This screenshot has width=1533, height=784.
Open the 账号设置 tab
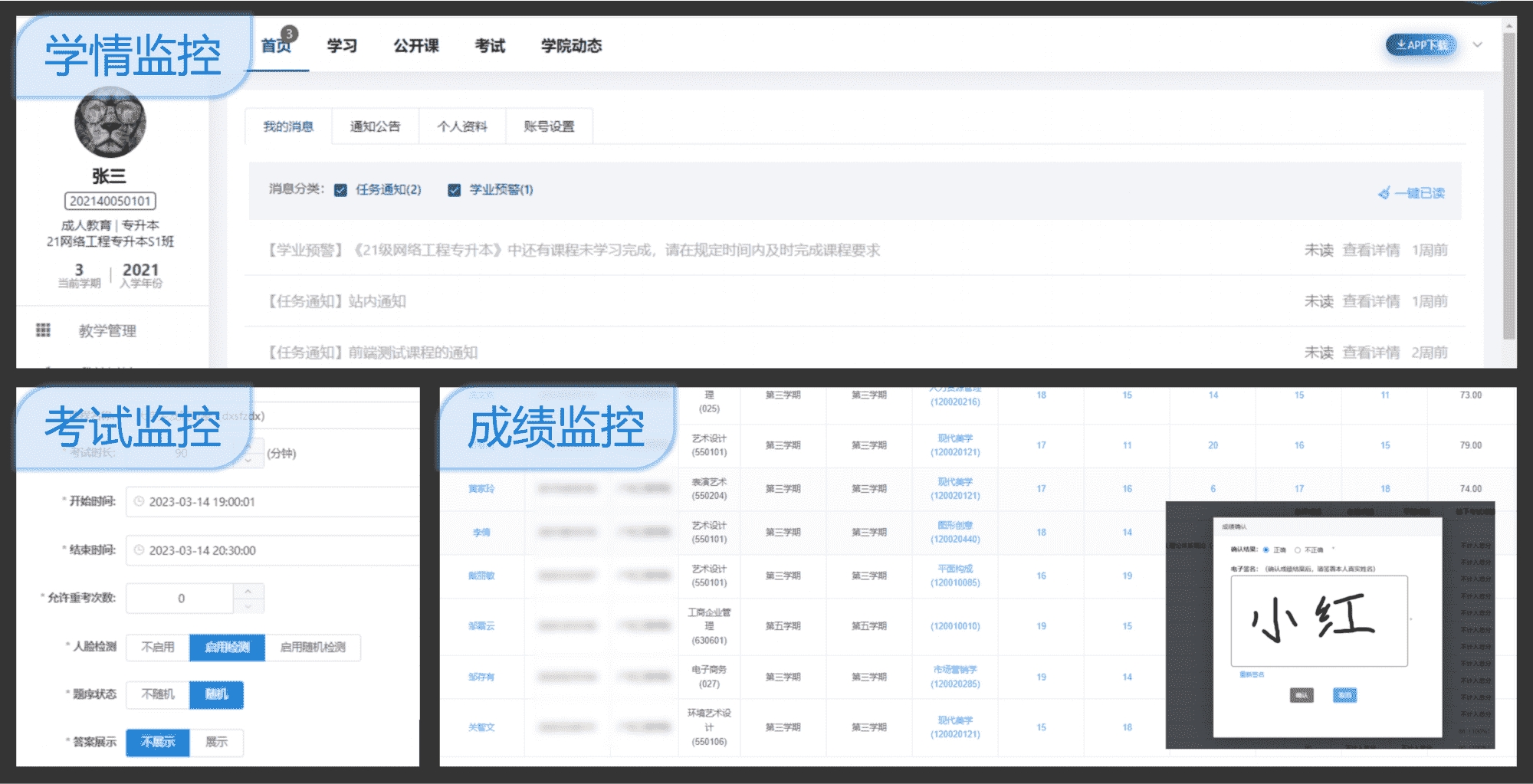pos(549,126)
